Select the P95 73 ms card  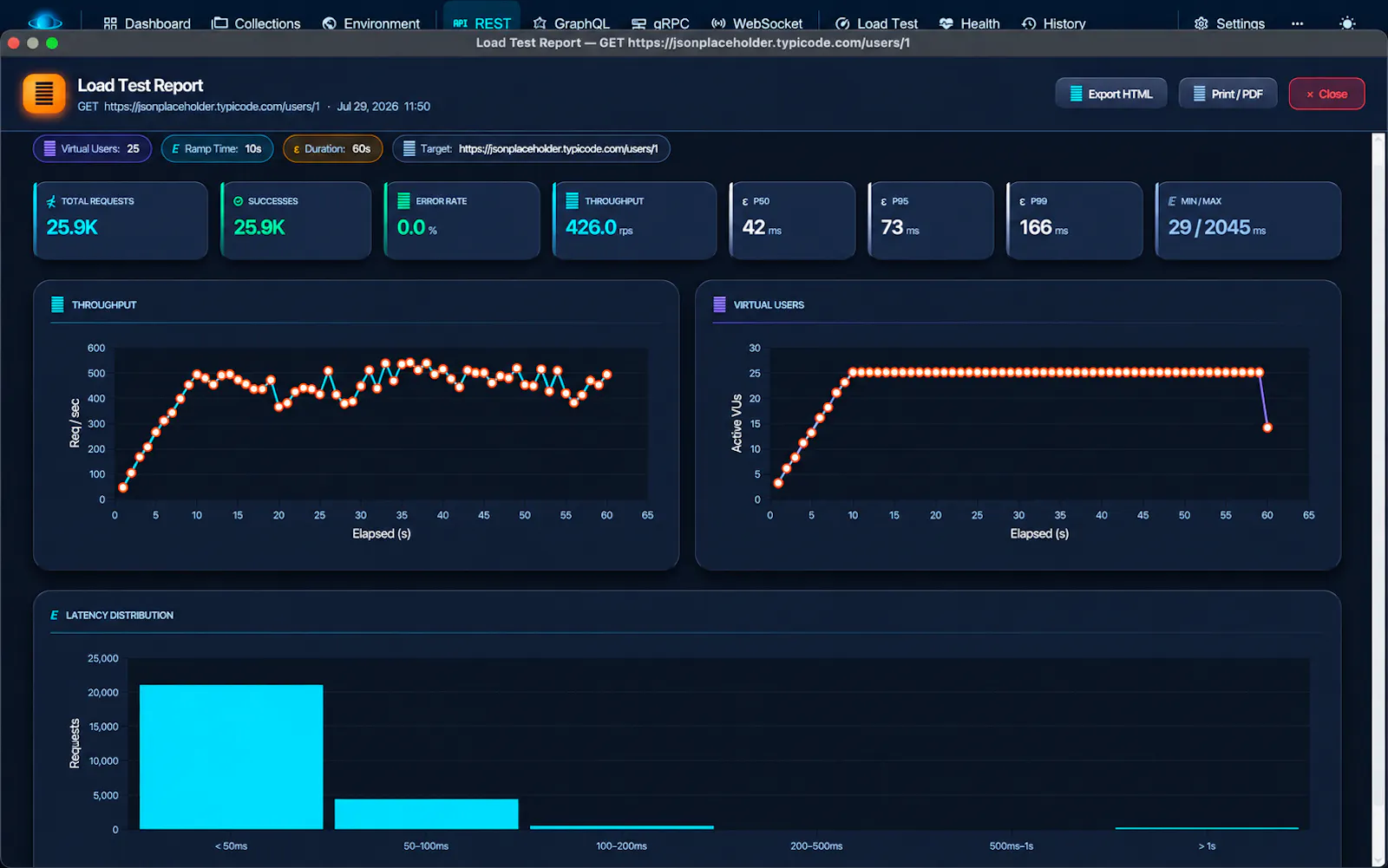[x=931, y=220]
